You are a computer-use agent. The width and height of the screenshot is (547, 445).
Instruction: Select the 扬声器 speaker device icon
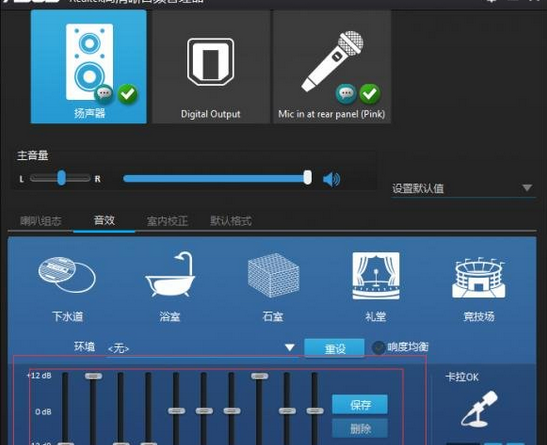coord(89,66)
